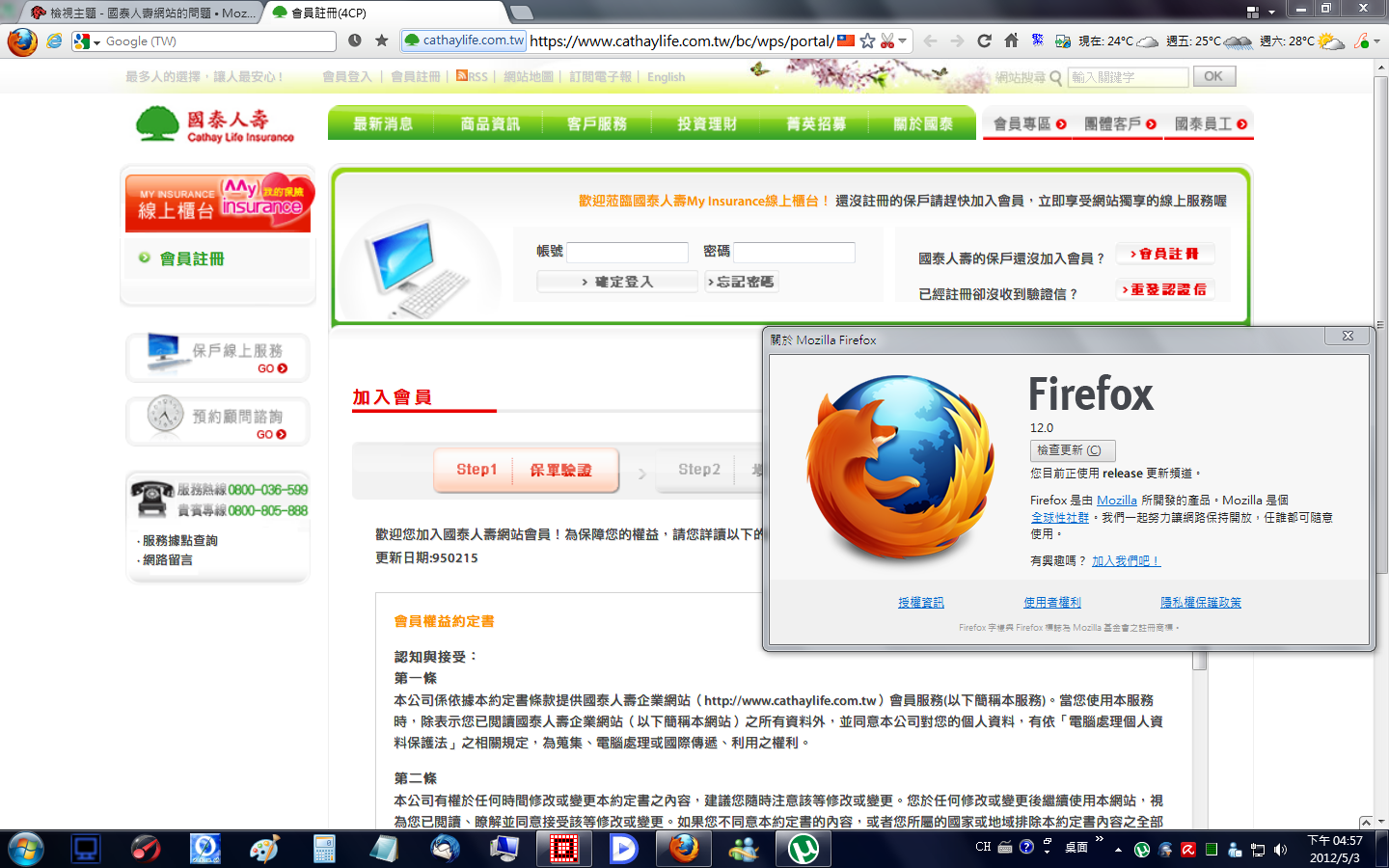The height and width of the screenshot is (868, 1389).
Task: Expand the dropdown arrow beside the flame icon
Action: (1376, 41)
